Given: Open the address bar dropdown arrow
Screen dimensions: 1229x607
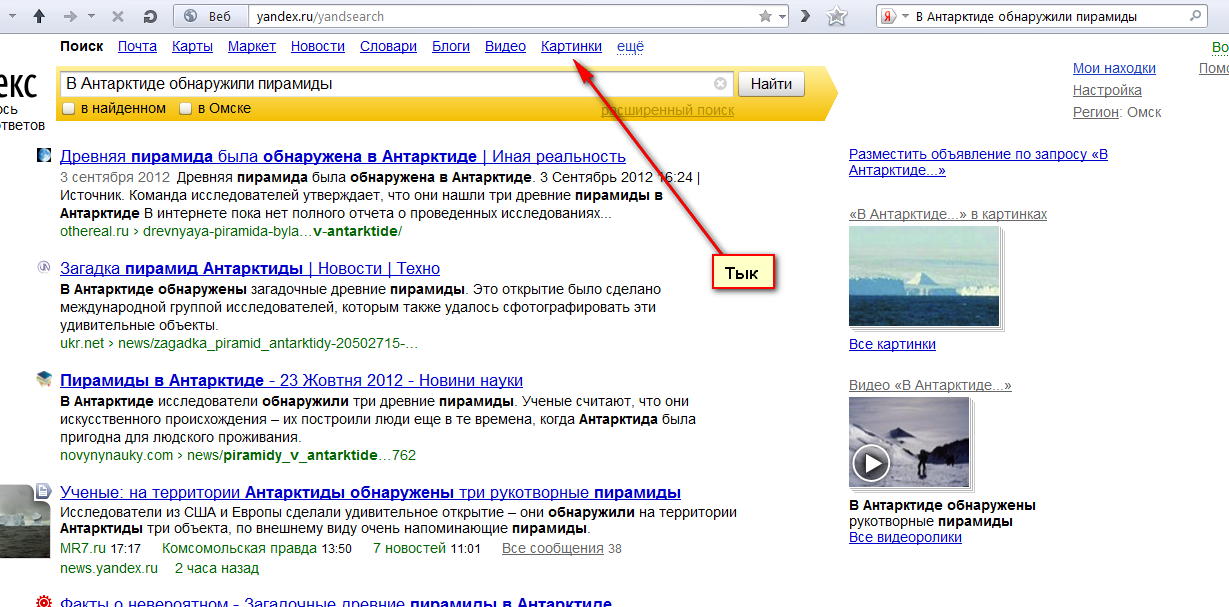Looking at the screenshot, I should pyautogui.click(x=781, y=16).
